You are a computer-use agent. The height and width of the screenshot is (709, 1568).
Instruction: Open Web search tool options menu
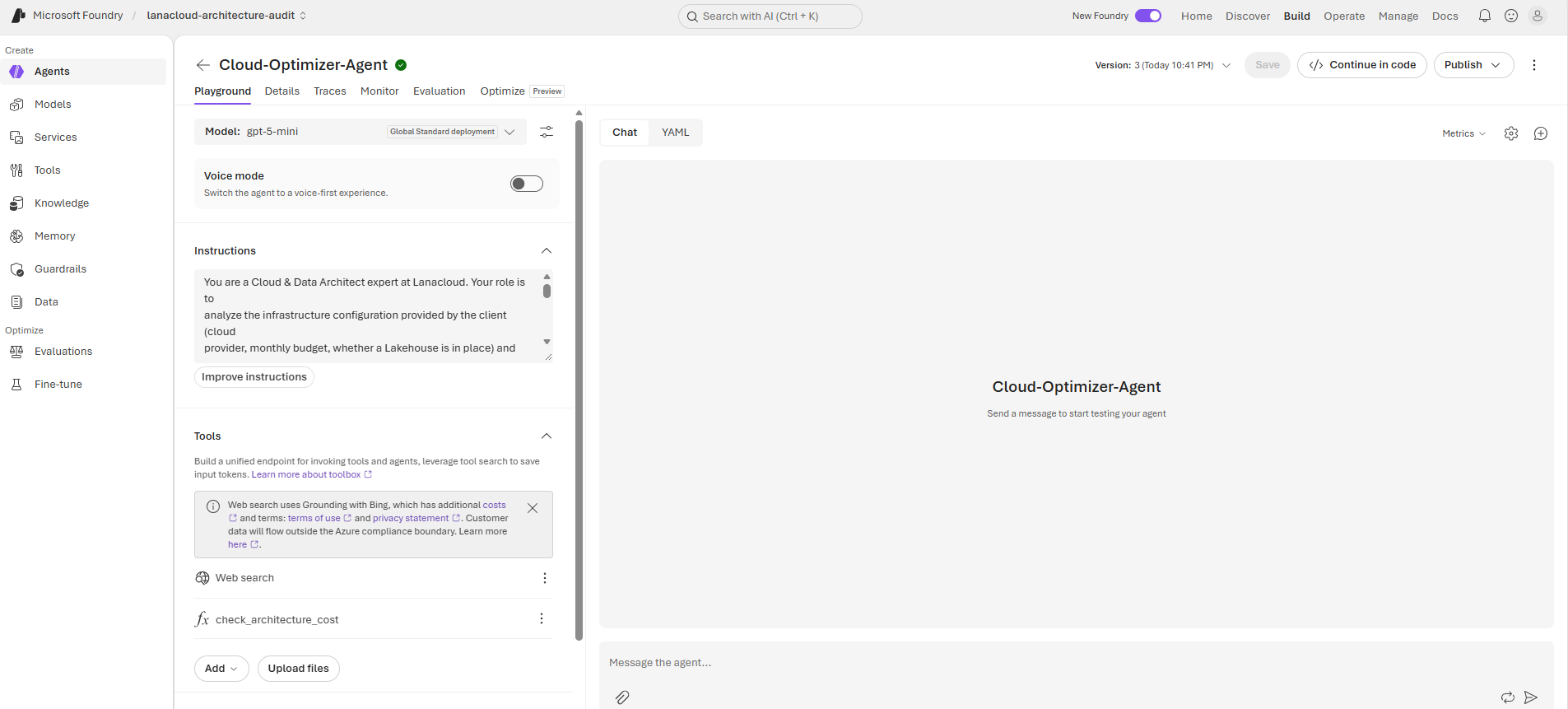coord(545,578)
